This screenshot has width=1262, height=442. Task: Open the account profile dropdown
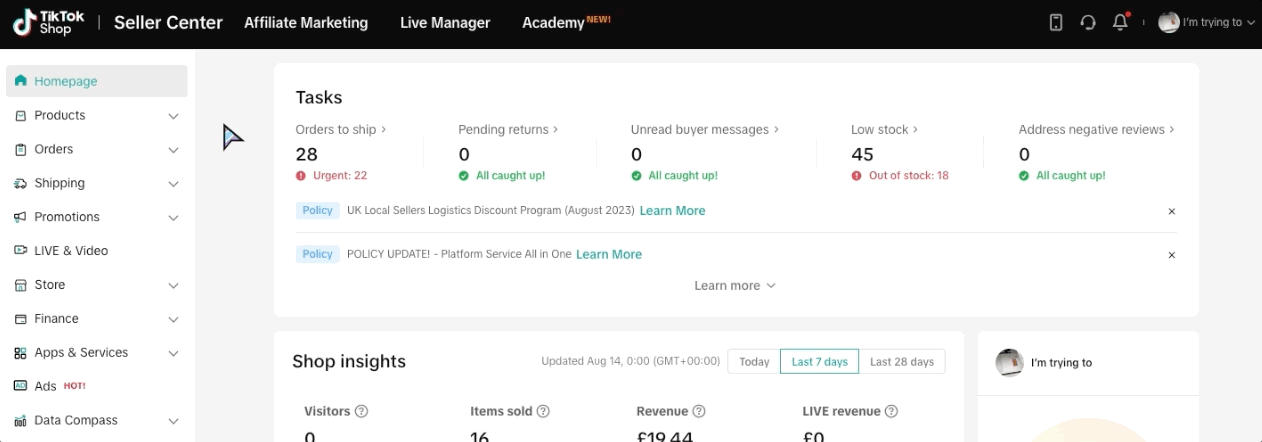(x=1206, y=23)
